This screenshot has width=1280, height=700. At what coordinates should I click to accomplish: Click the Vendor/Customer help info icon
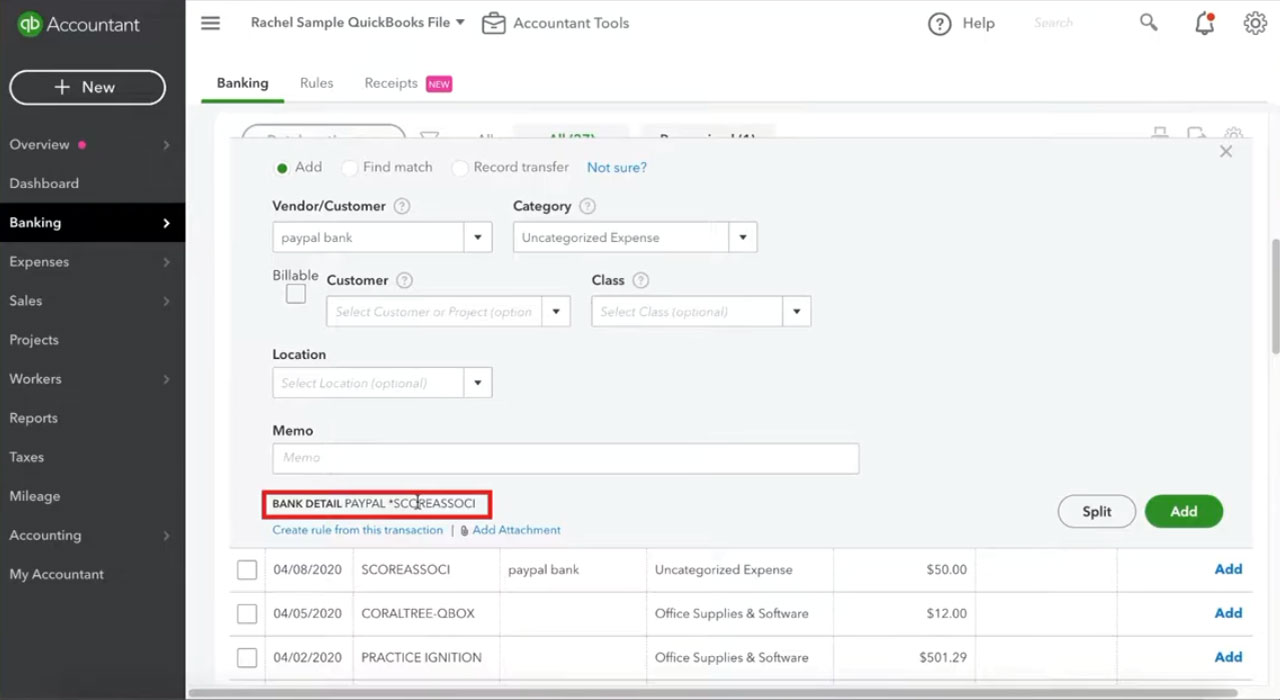[x=402, y=206]
